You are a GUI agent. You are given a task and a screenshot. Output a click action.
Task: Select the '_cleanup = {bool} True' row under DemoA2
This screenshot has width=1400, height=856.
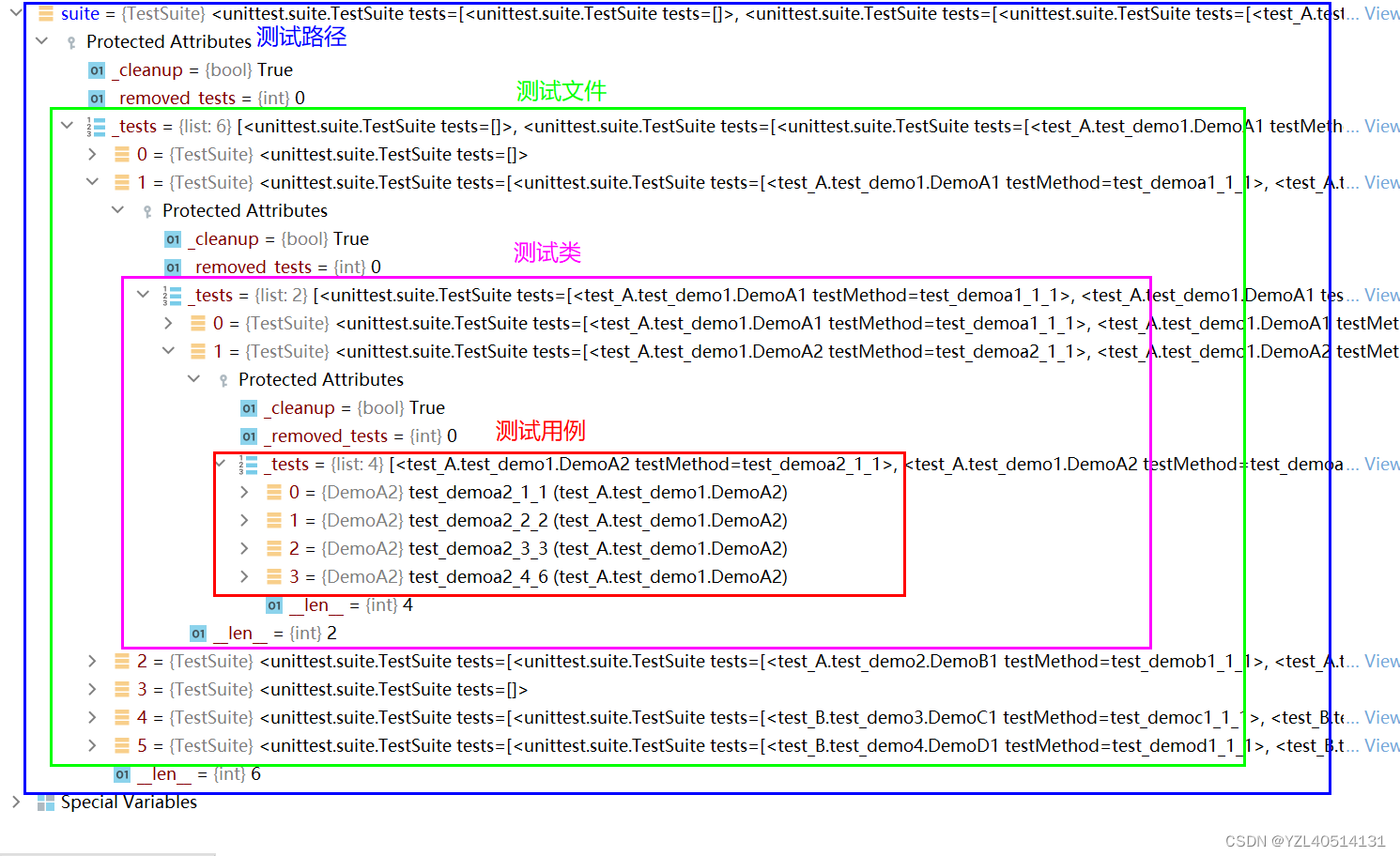click(355, 407)
